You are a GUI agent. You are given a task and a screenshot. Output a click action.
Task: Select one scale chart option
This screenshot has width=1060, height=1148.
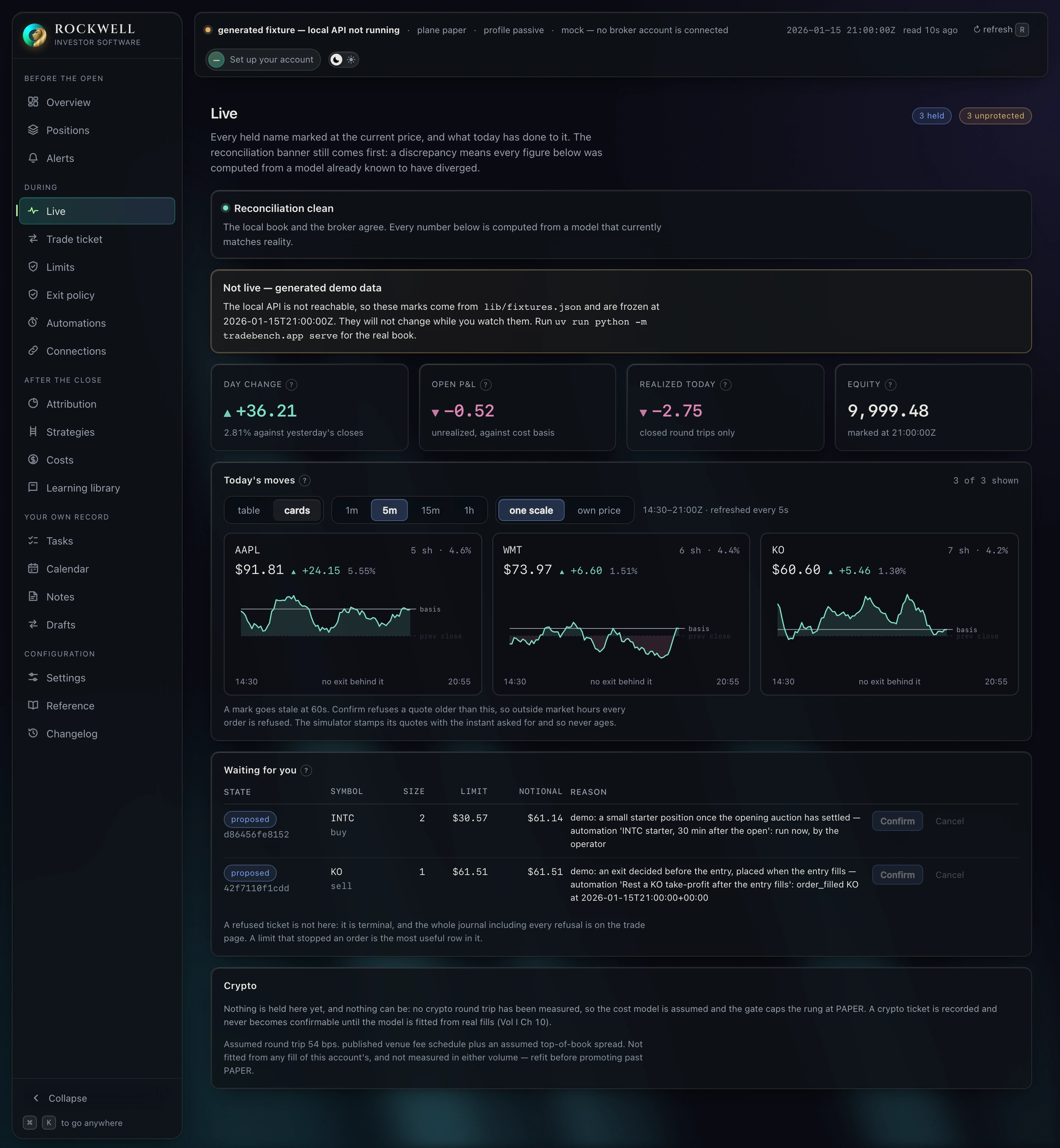pos(531,510)
